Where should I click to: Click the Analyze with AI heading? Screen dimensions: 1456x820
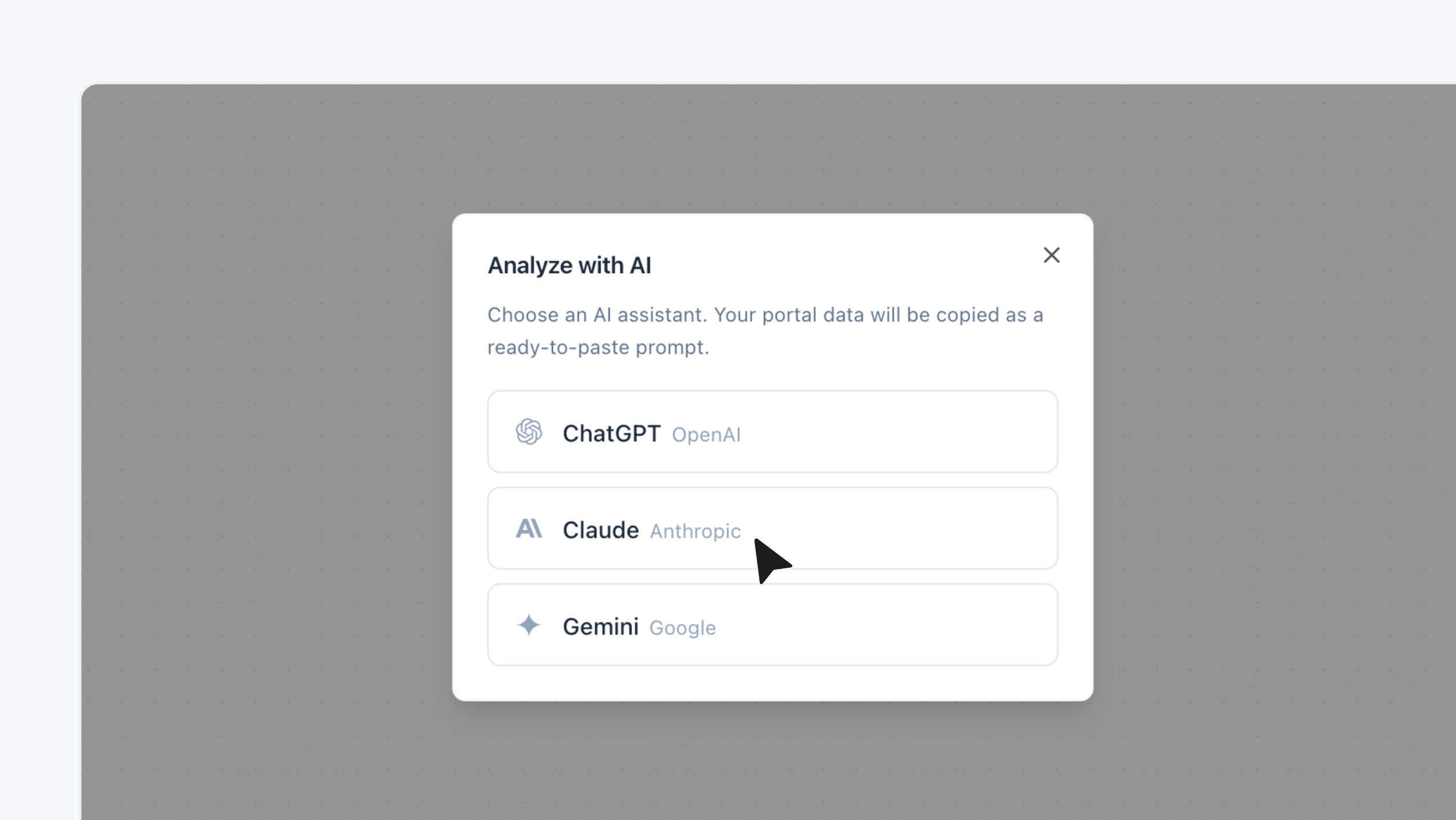[570, 265]
